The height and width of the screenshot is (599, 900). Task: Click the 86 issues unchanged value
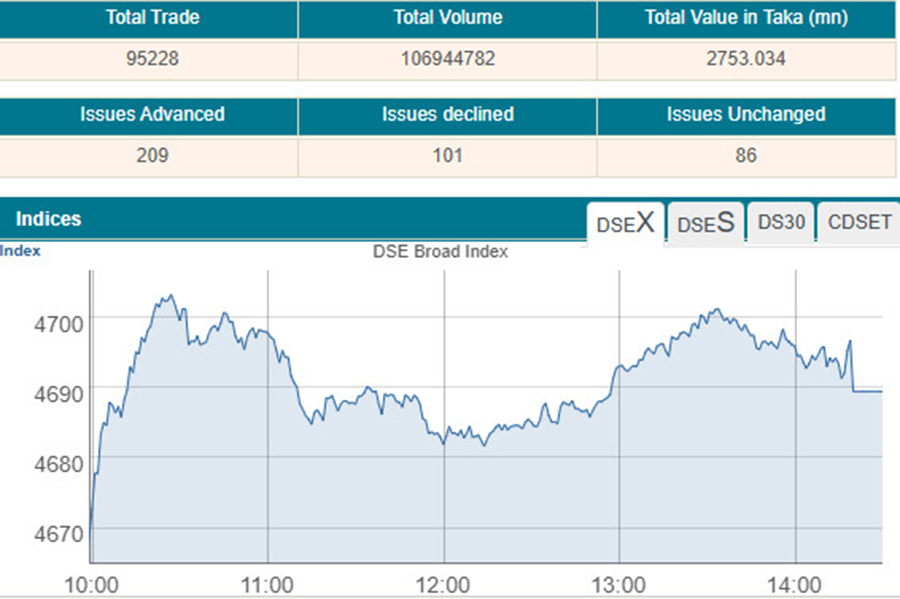click(745, 155)
